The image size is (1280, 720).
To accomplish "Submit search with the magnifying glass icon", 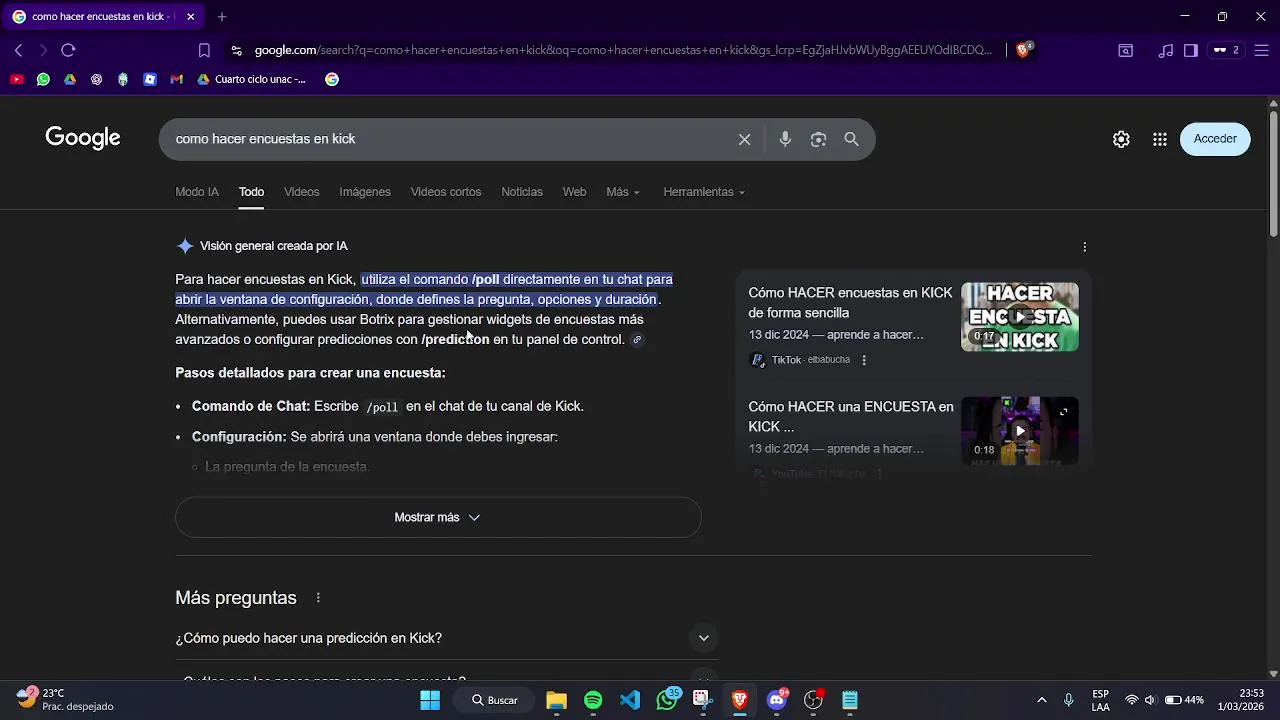I will pos(851,139).
